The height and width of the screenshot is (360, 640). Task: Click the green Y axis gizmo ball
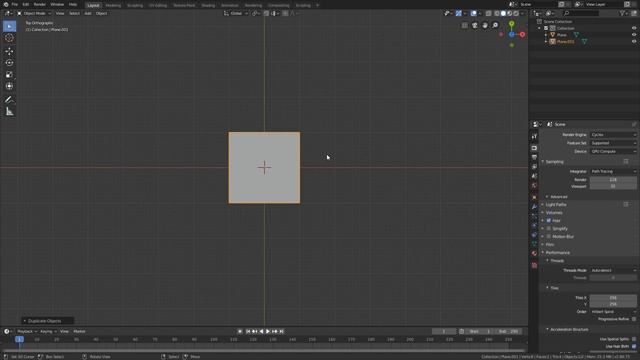(x=511, y=24)
